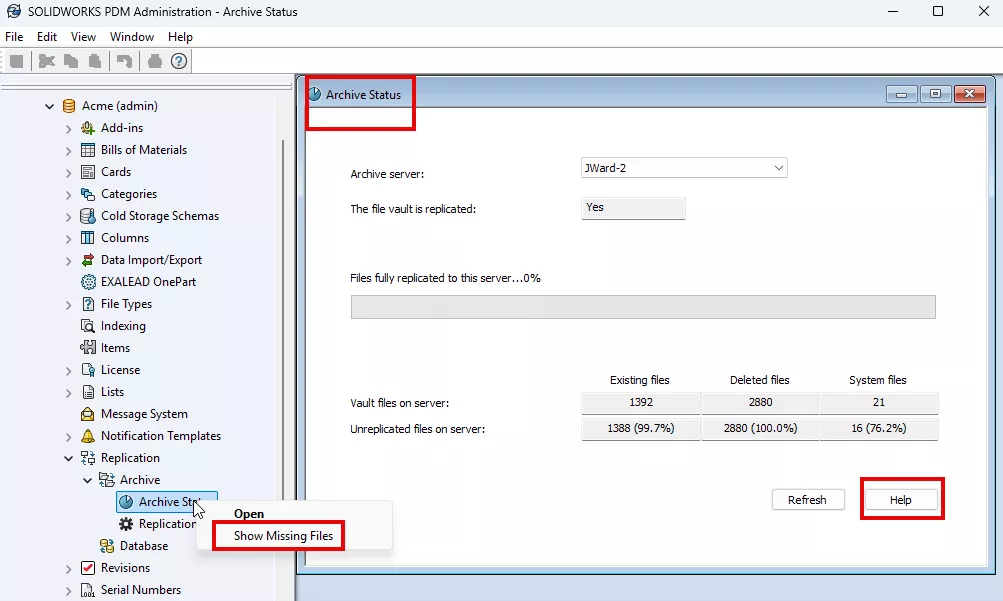Click the Columns icon
The image size is (1003, 601).
tap(88, 238)
